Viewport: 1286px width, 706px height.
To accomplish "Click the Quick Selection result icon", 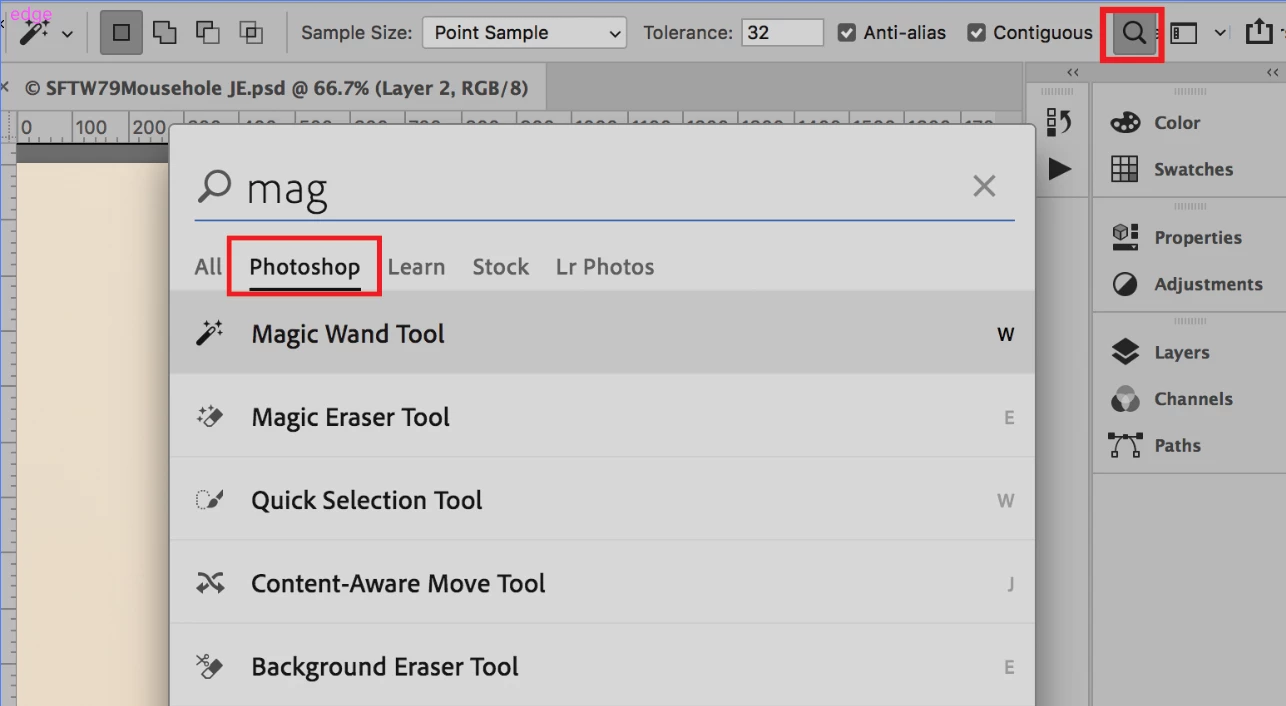I will tap(209, 499).
